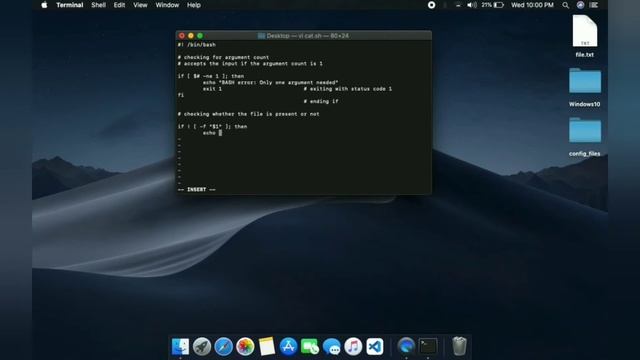
Task: Open the Apple menu
Action: tap(44, 5)
